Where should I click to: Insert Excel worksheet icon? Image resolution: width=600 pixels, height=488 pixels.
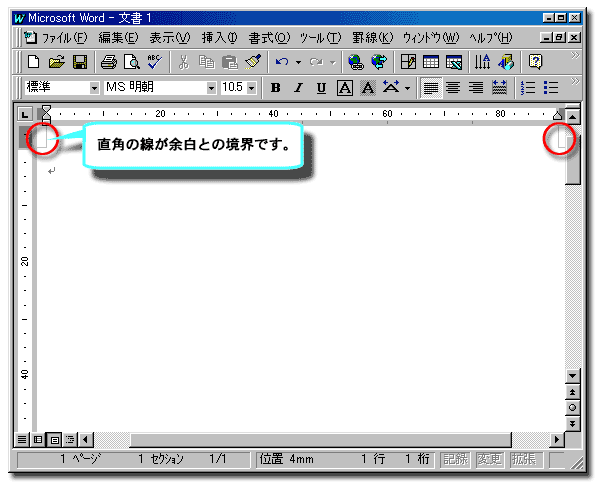pos(454,62)
